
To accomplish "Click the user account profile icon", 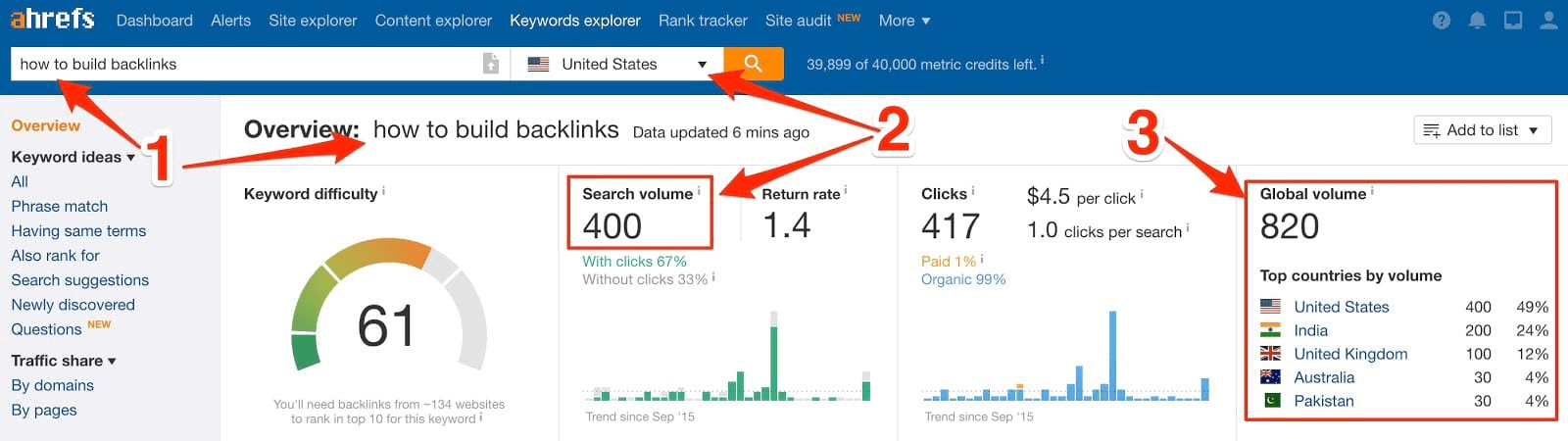I will tap(1548, 21).
